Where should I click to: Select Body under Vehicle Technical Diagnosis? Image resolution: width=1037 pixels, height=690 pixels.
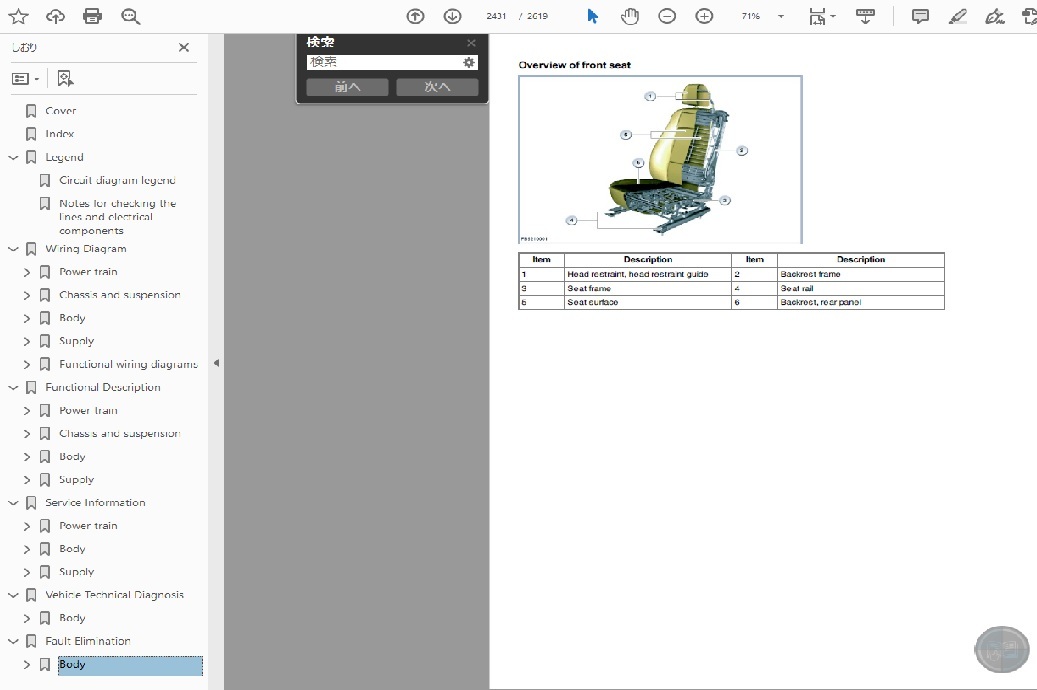(x=72, y=618)
